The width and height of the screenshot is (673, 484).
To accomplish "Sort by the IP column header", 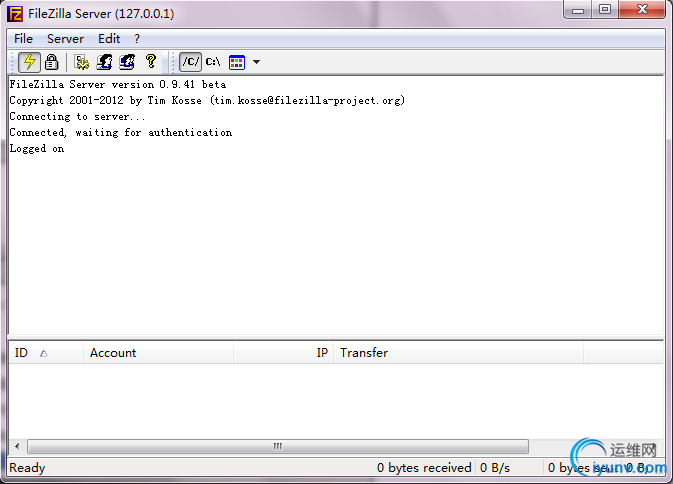I will click(x=283, y=353).
